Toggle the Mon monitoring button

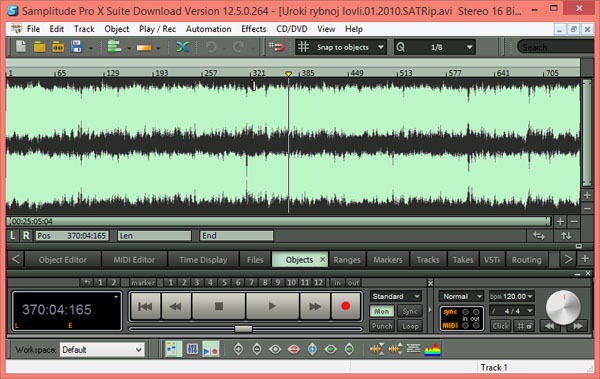pos(382,311)
